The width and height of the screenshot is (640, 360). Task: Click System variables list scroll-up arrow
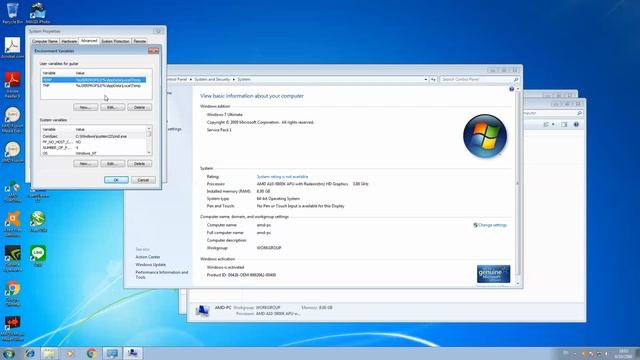click(x=149, y=129)
